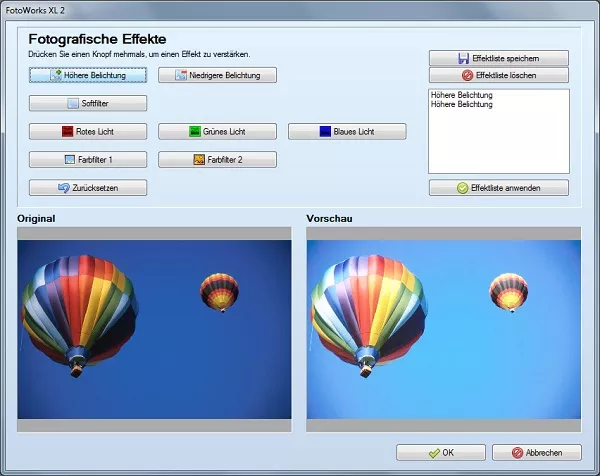Screen dimensions: 600x476
Task: Click the Farbfilter 2 icon
Action: pos(199,160)
